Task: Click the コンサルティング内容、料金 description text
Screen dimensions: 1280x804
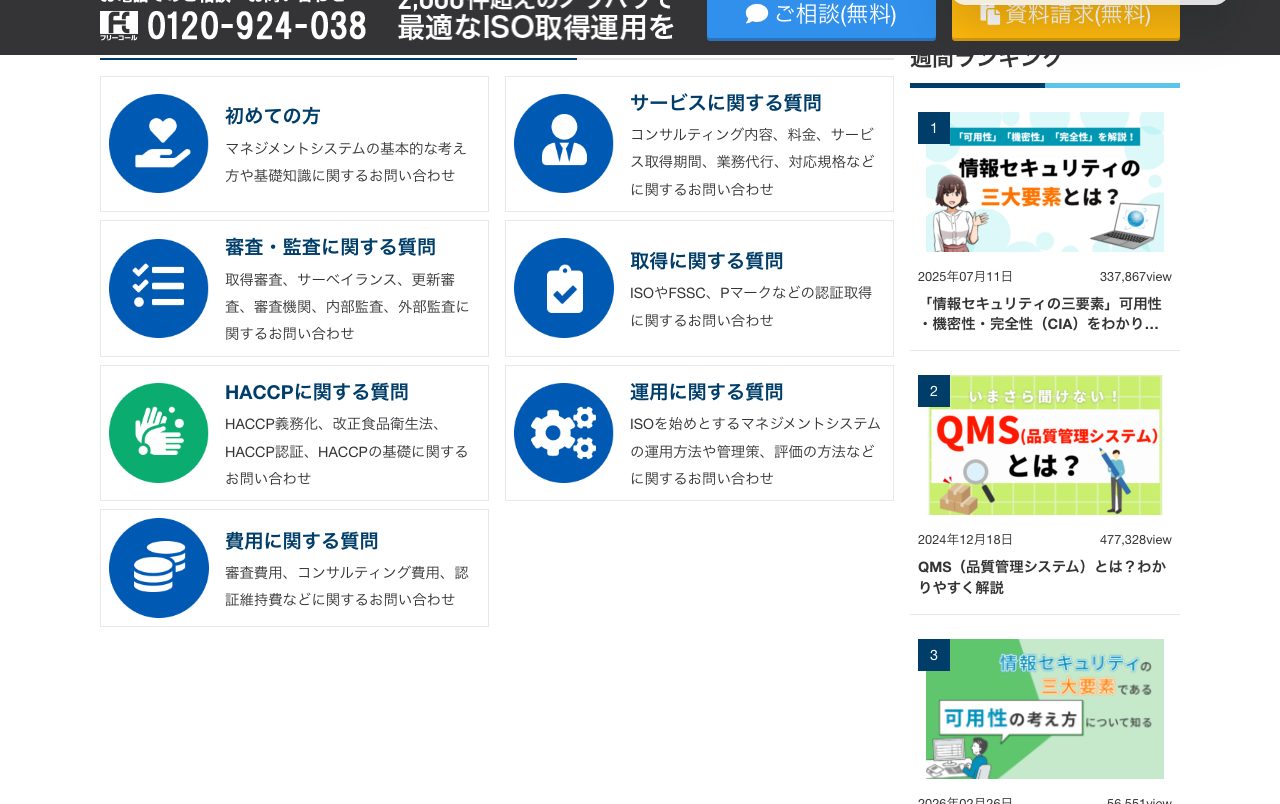Action: (752, 162)
